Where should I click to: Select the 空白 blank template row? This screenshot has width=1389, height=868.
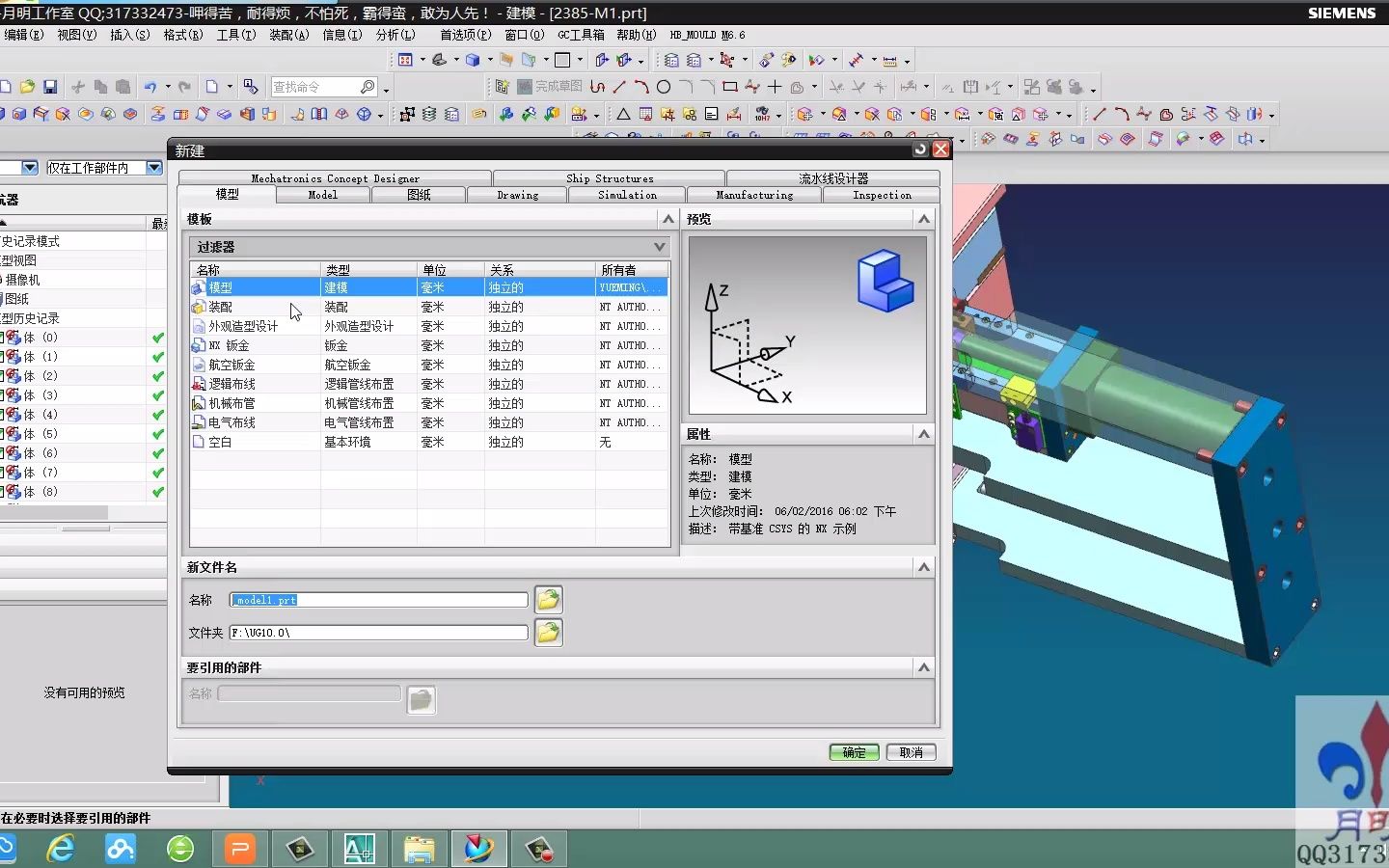[428, 442]
